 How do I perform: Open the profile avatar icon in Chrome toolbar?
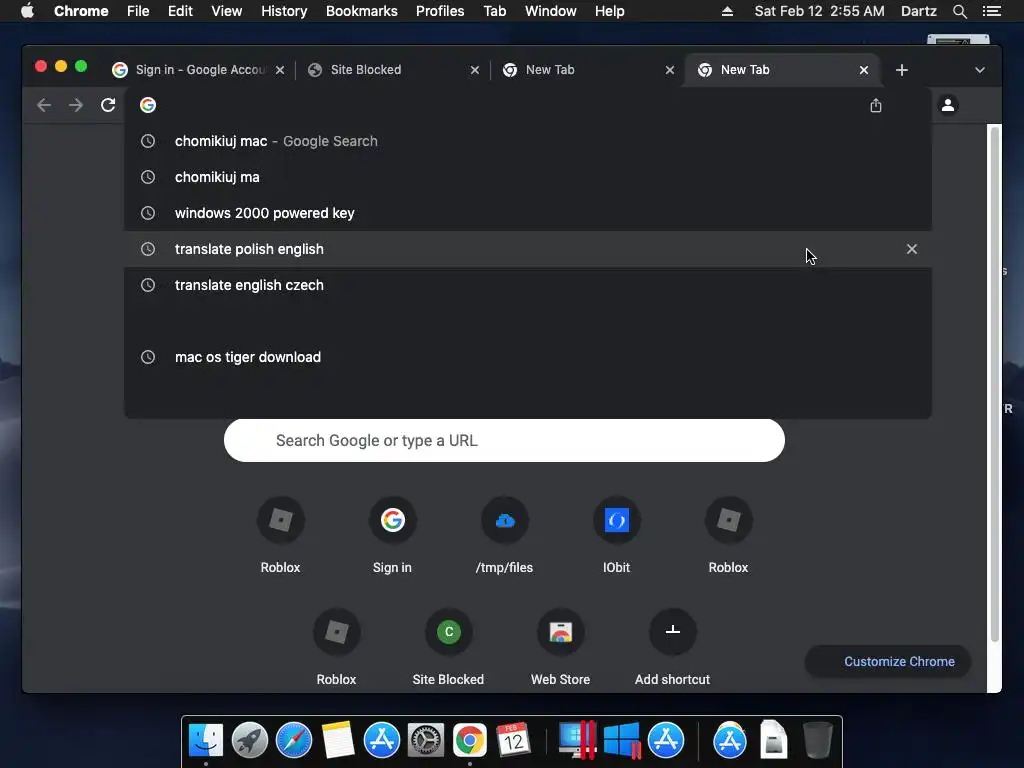(948, 105)
